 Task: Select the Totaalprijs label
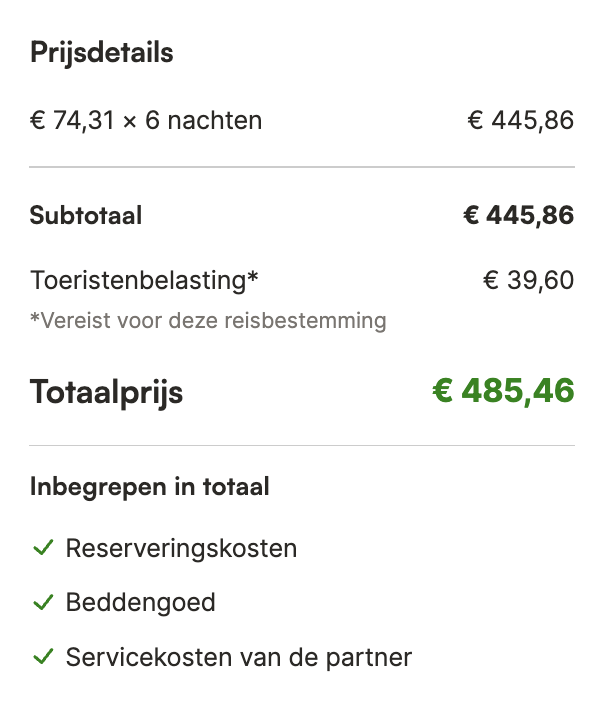click(106, 392)
